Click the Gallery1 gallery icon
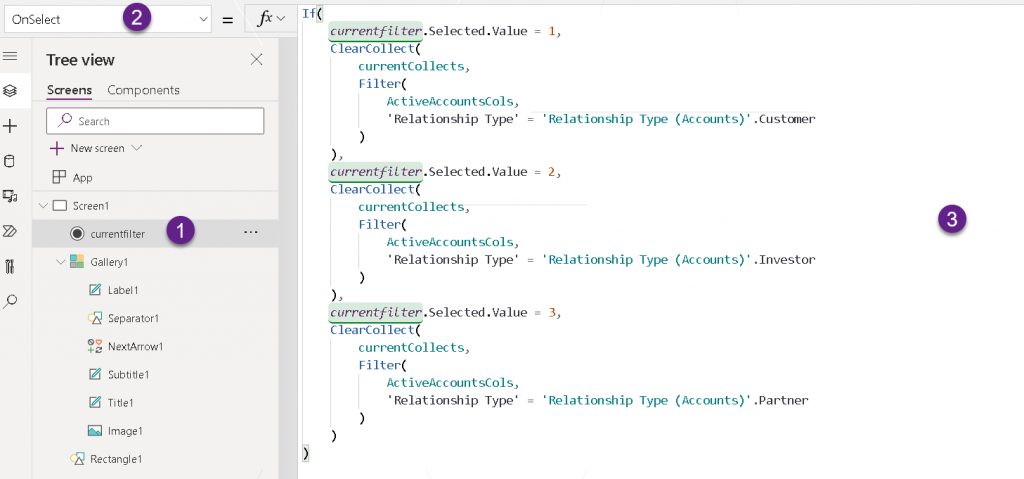This screenshot has width=1024, height=479. 77,262
